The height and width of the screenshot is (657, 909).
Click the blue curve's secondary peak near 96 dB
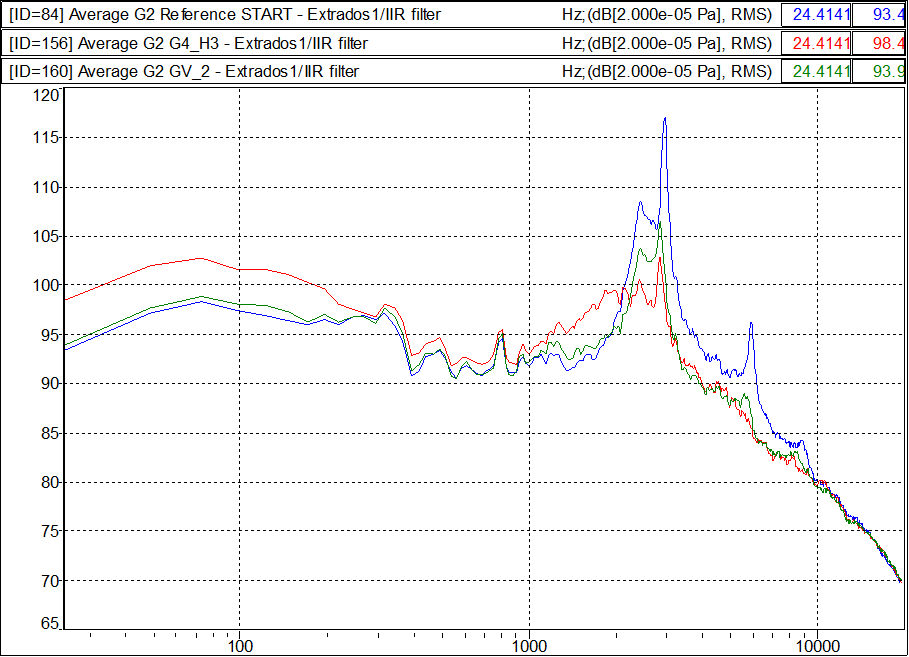(x=751, y=324)
